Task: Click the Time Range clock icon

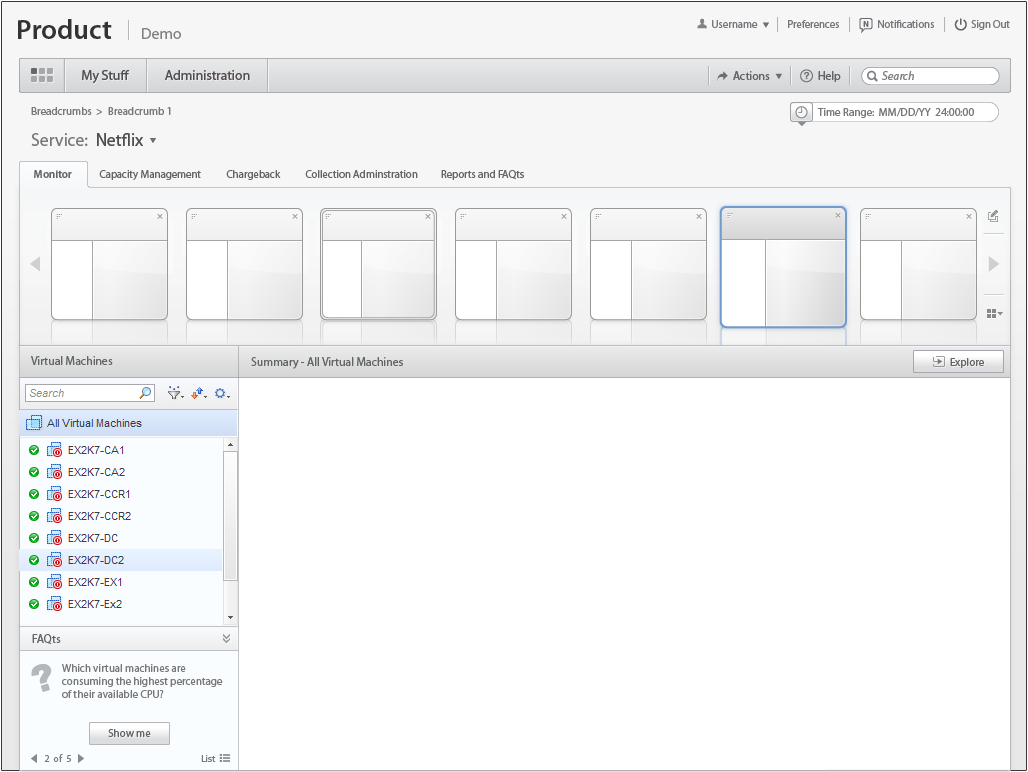Action: point(801,112)
